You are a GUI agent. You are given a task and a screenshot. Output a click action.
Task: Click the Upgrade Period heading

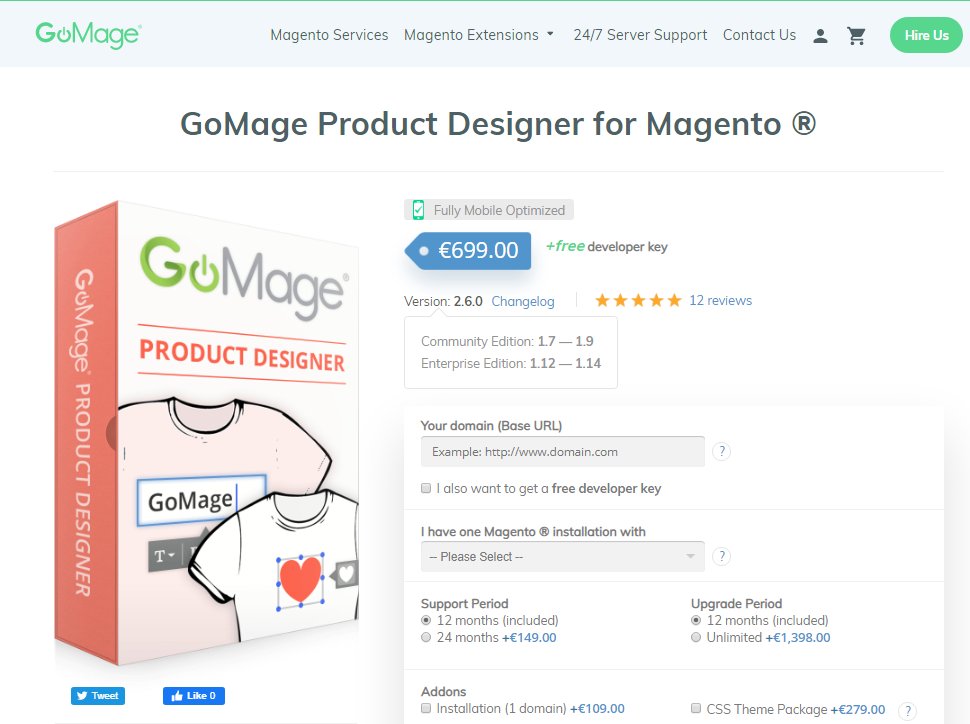[x=736, y=603]
